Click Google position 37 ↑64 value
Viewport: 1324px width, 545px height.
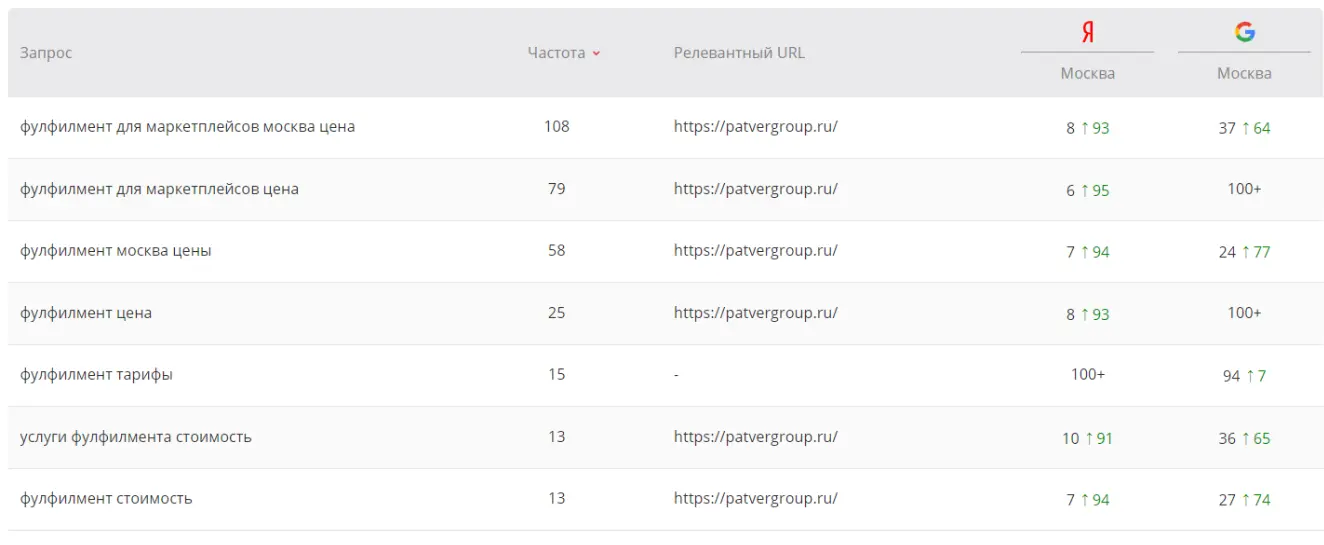coord(1244,128)
